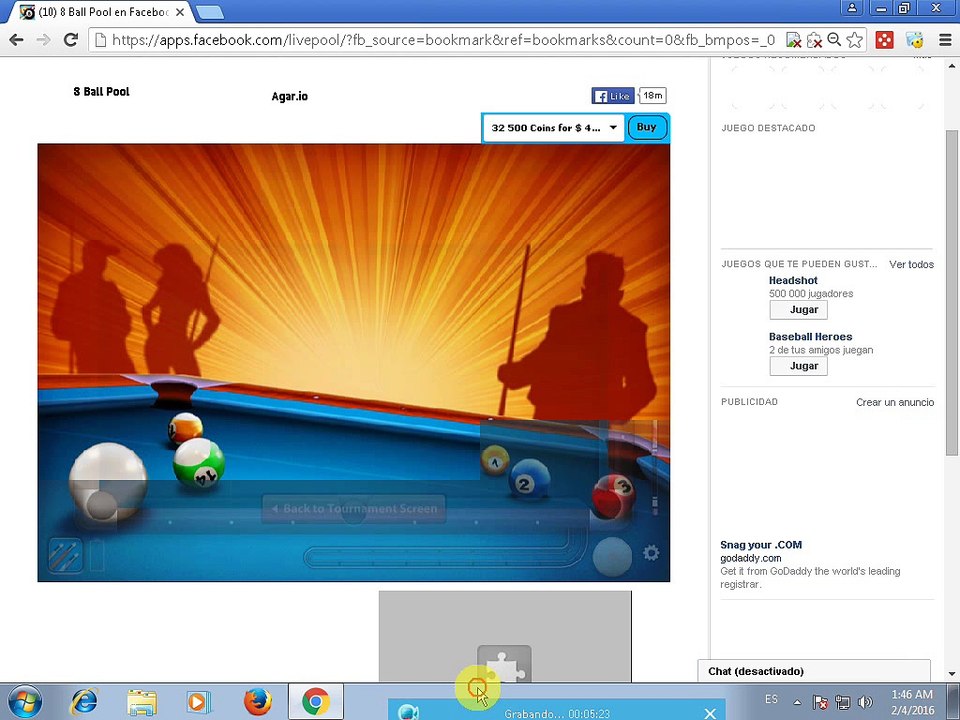Open the Windows Start menu orb

[25, 702]
